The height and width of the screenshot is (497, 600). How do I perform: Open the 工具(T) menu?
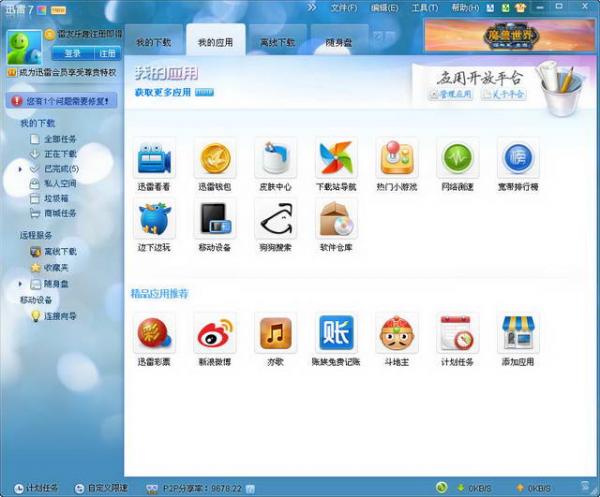[x=425, y=8]
